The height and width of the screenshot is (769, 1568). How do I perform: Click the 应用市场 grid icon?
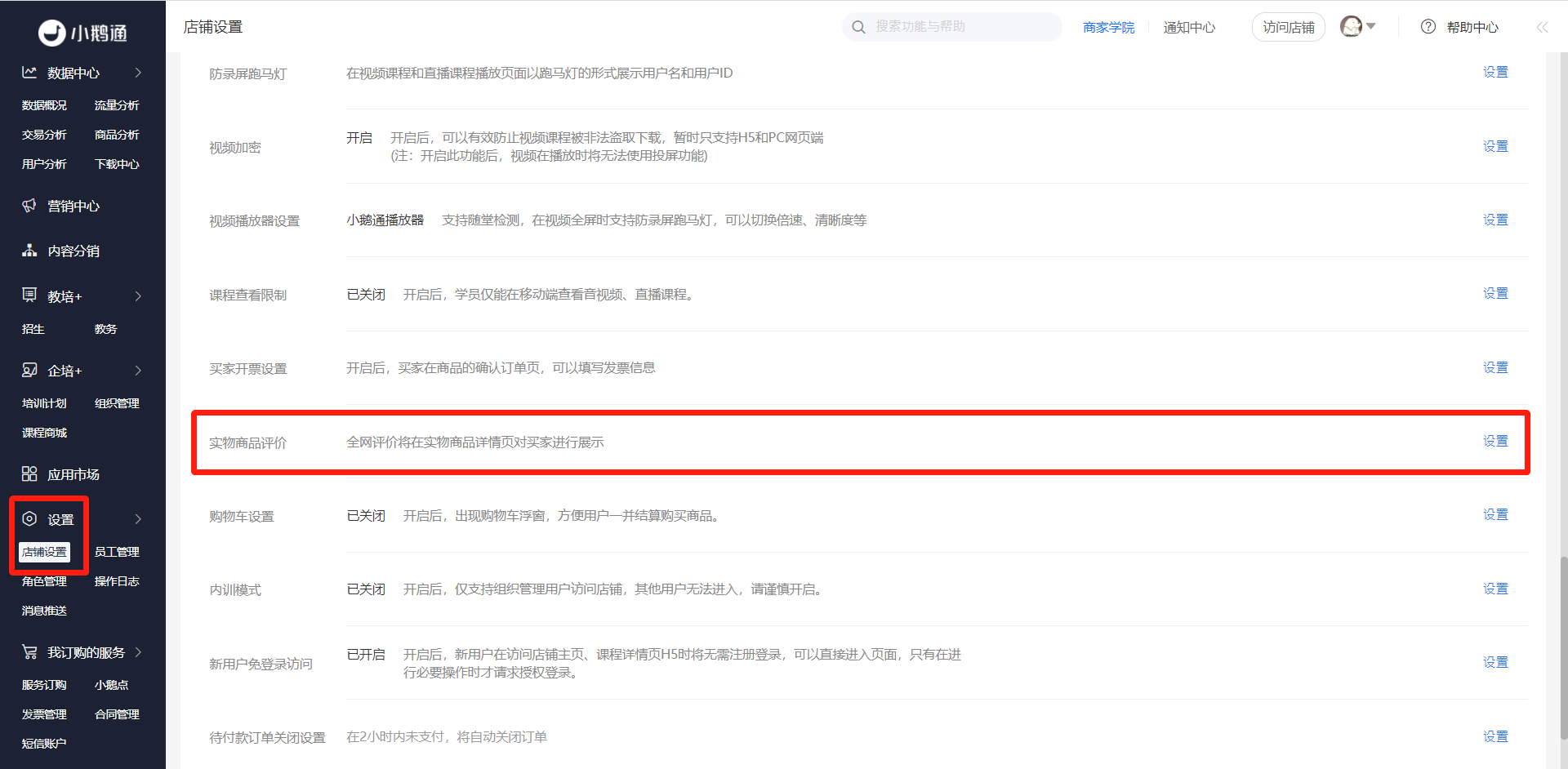tap(29, 473)
